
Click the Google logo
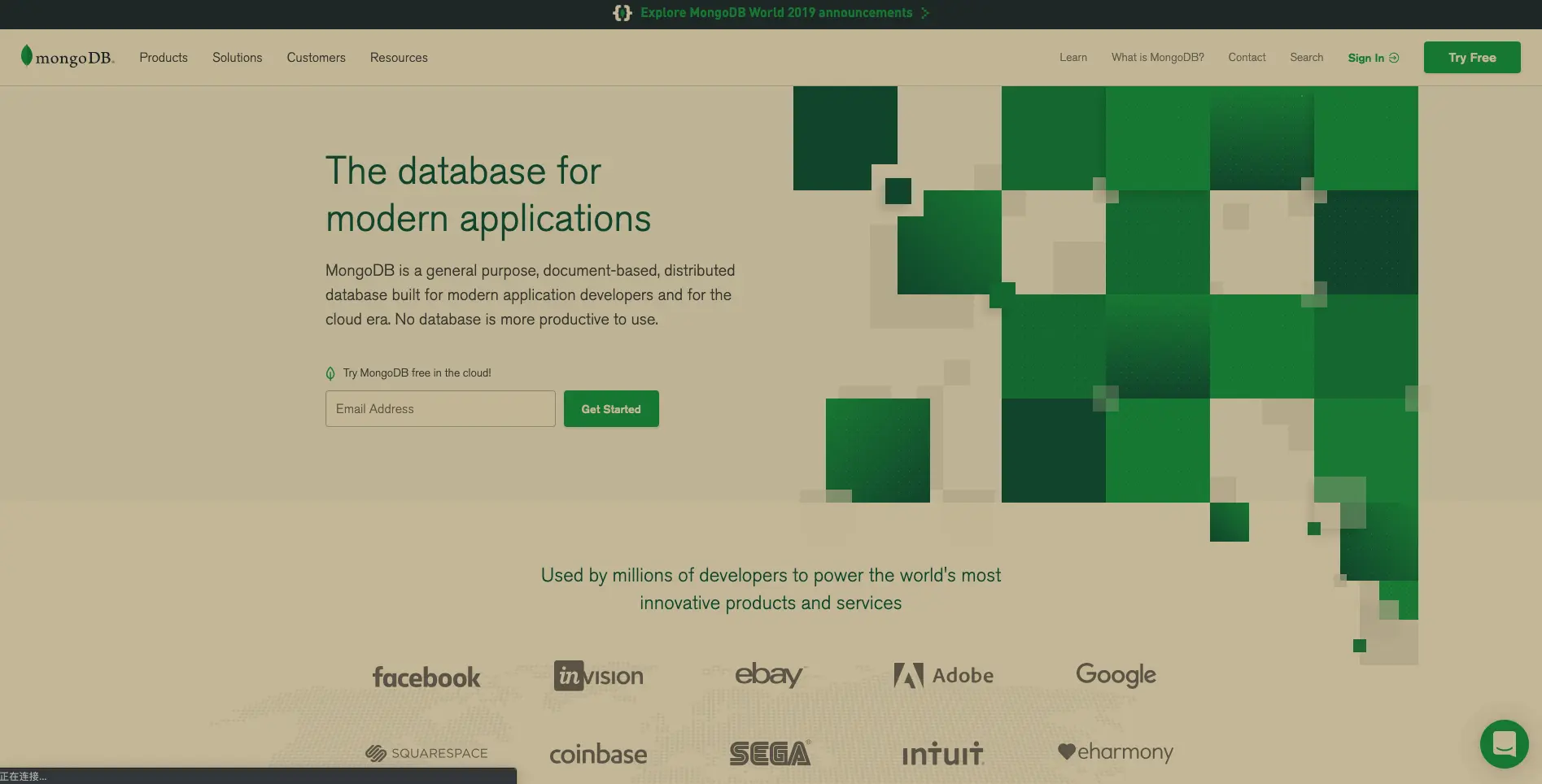(x=1116, y=675)
